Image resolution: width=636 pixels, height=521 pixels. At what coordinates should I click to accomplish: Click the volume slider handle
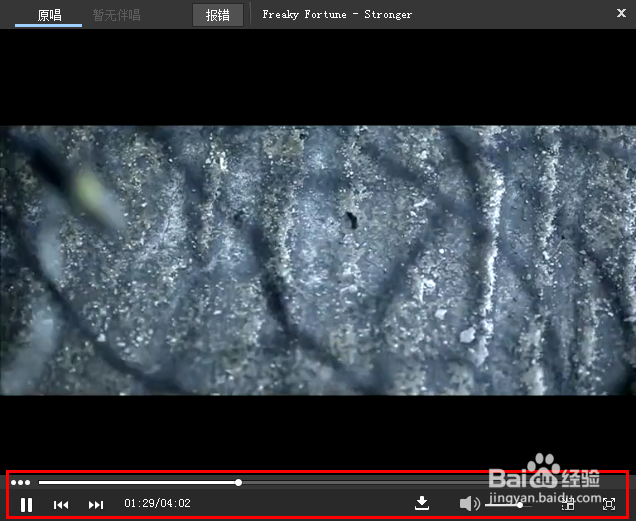pos(520,505)
